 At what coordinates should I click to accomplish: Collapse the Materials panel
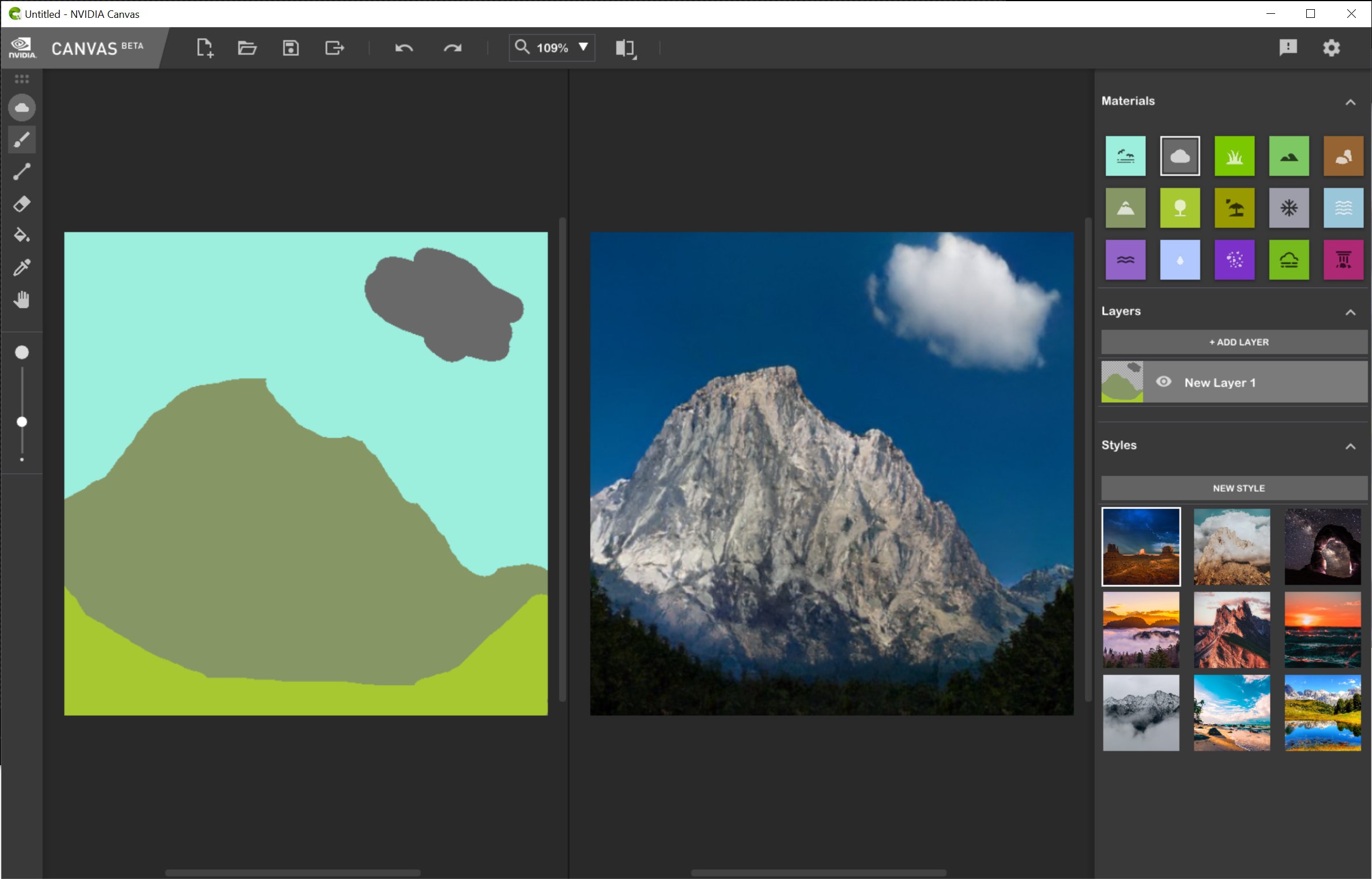(1350, 102)
